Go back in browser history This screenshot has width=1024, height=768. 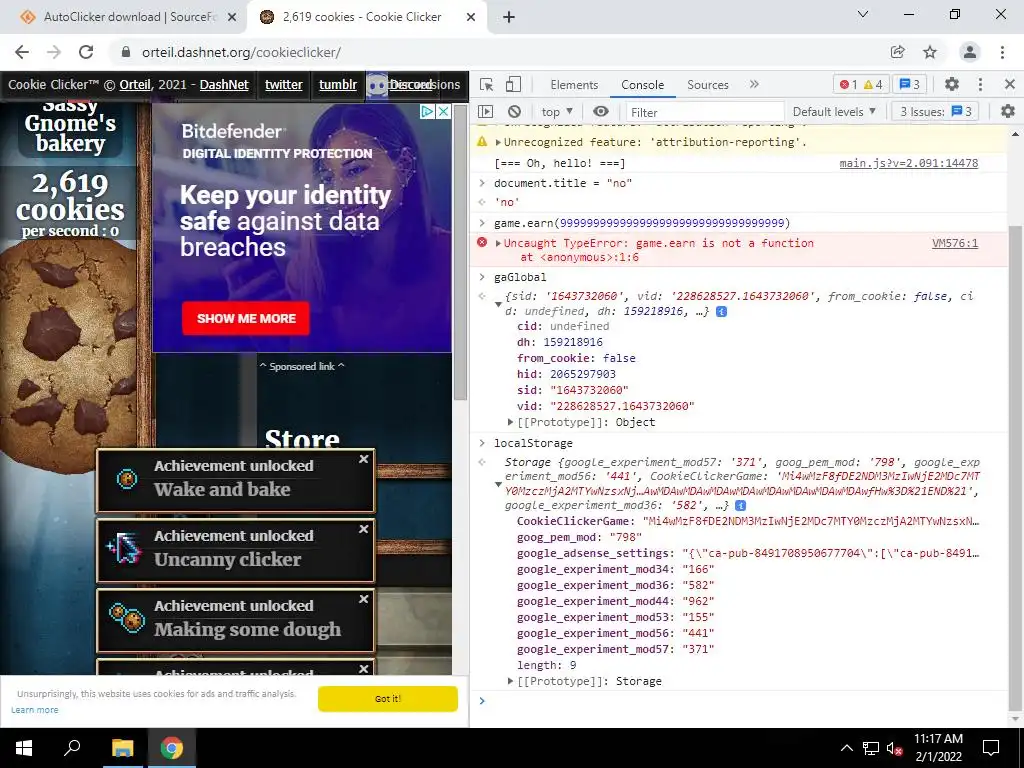pyautogui.click(x=22, y=52)
